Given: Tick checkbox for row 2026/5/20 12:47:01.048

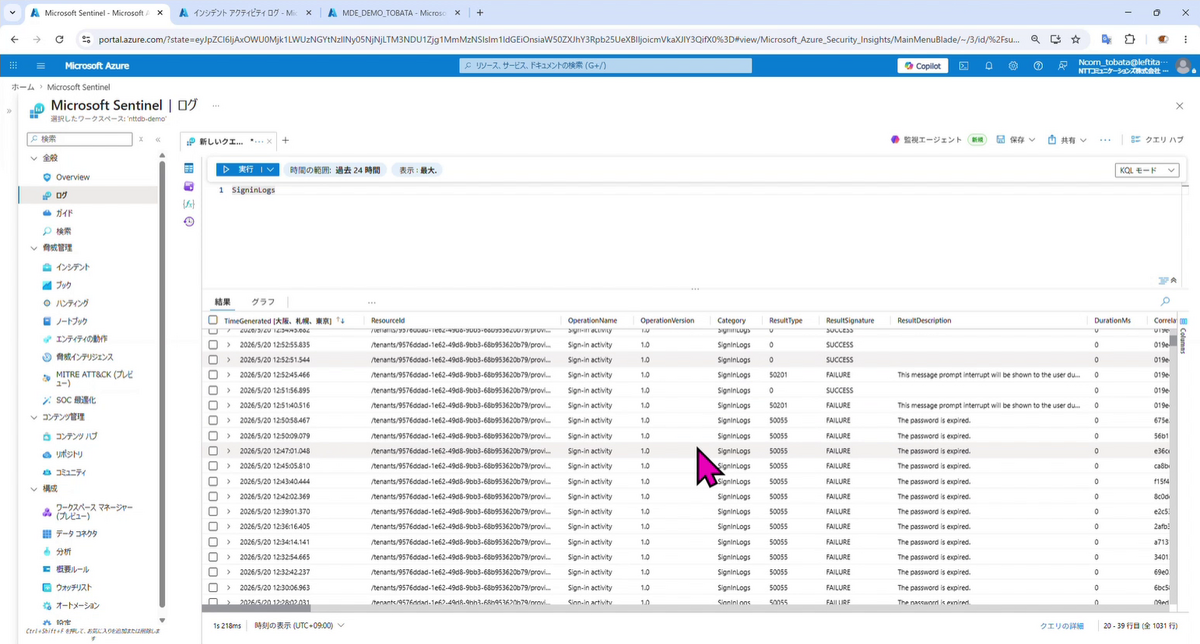Looking at the screenshot, I should pyautogui.click(x=213, y=451).
